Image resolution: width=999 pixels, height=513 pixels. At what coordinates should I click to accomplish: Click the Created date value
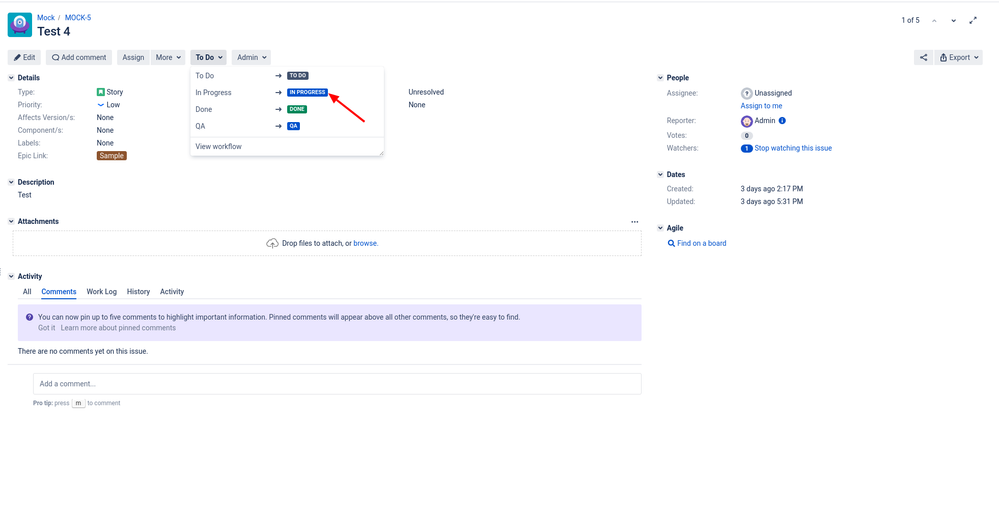772,189
